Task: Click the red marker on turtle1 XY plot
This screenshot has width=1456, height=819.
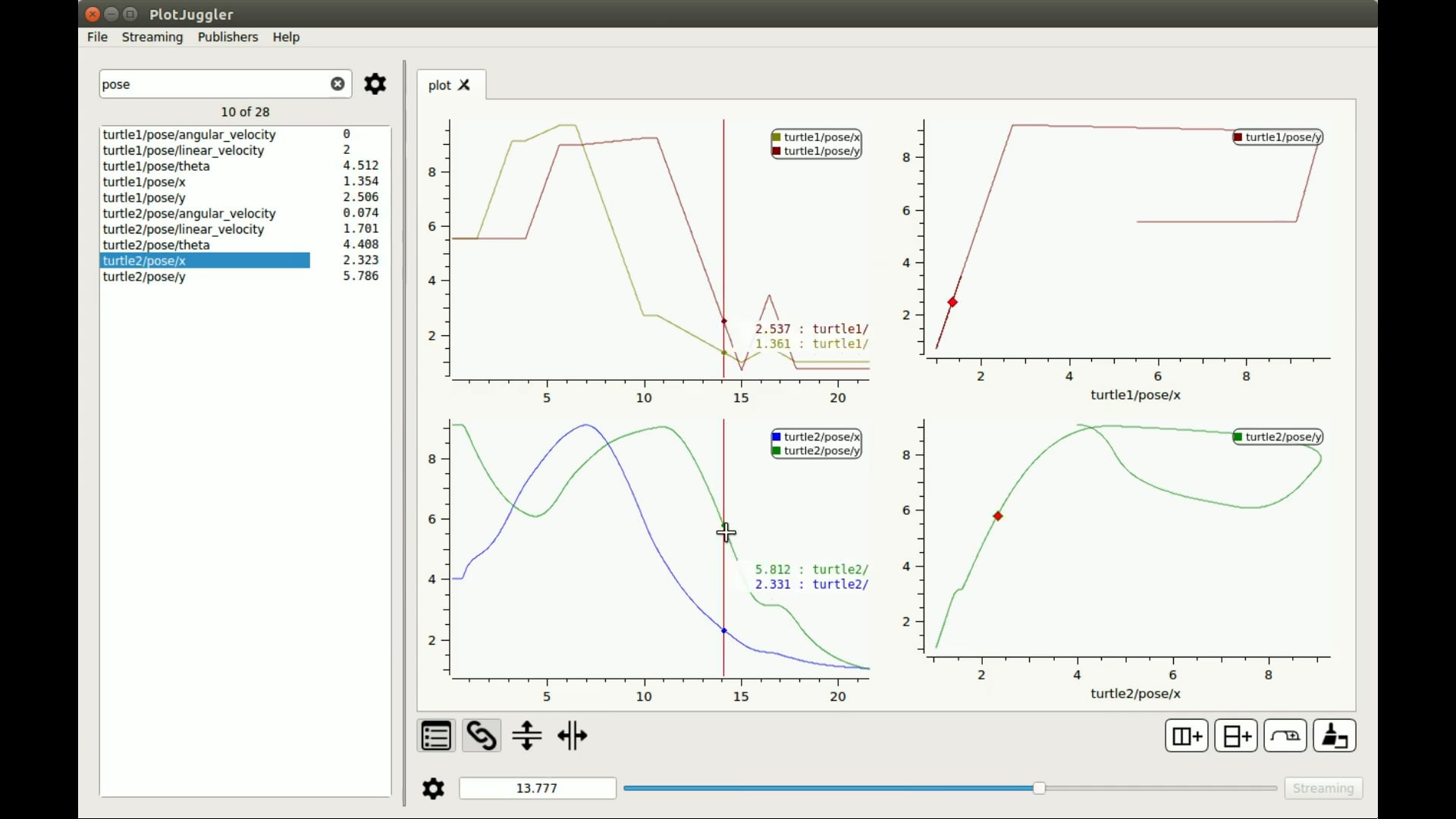Action: pos(952,303)
